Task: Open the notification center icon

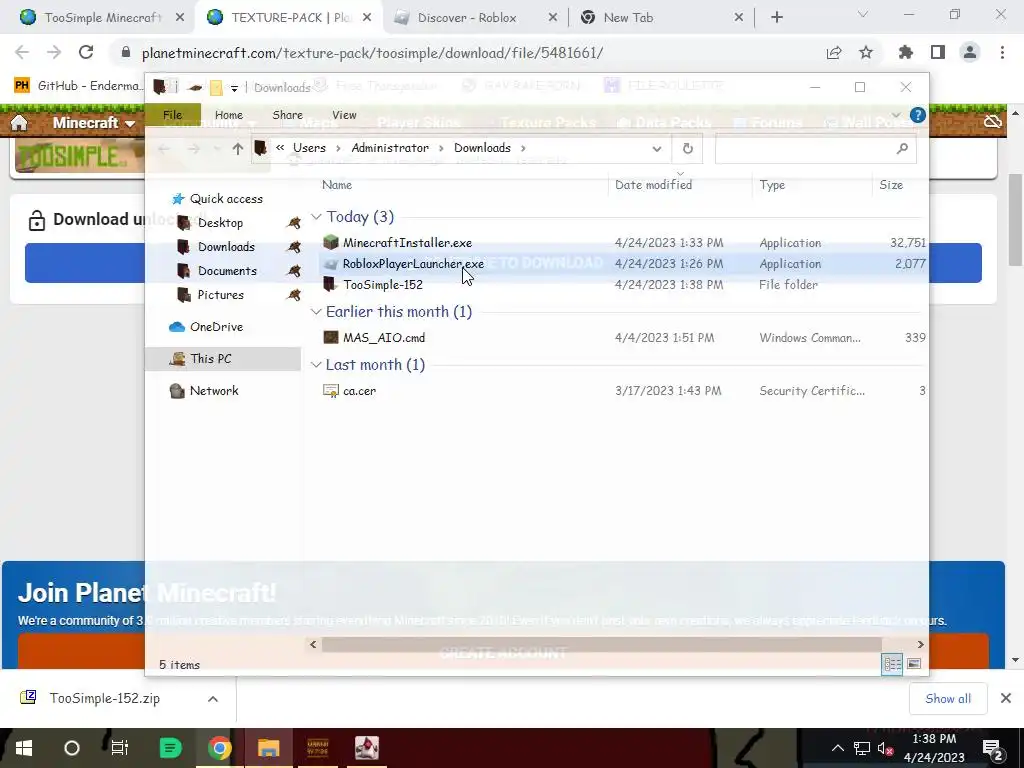Action: [x=993, y=749]
